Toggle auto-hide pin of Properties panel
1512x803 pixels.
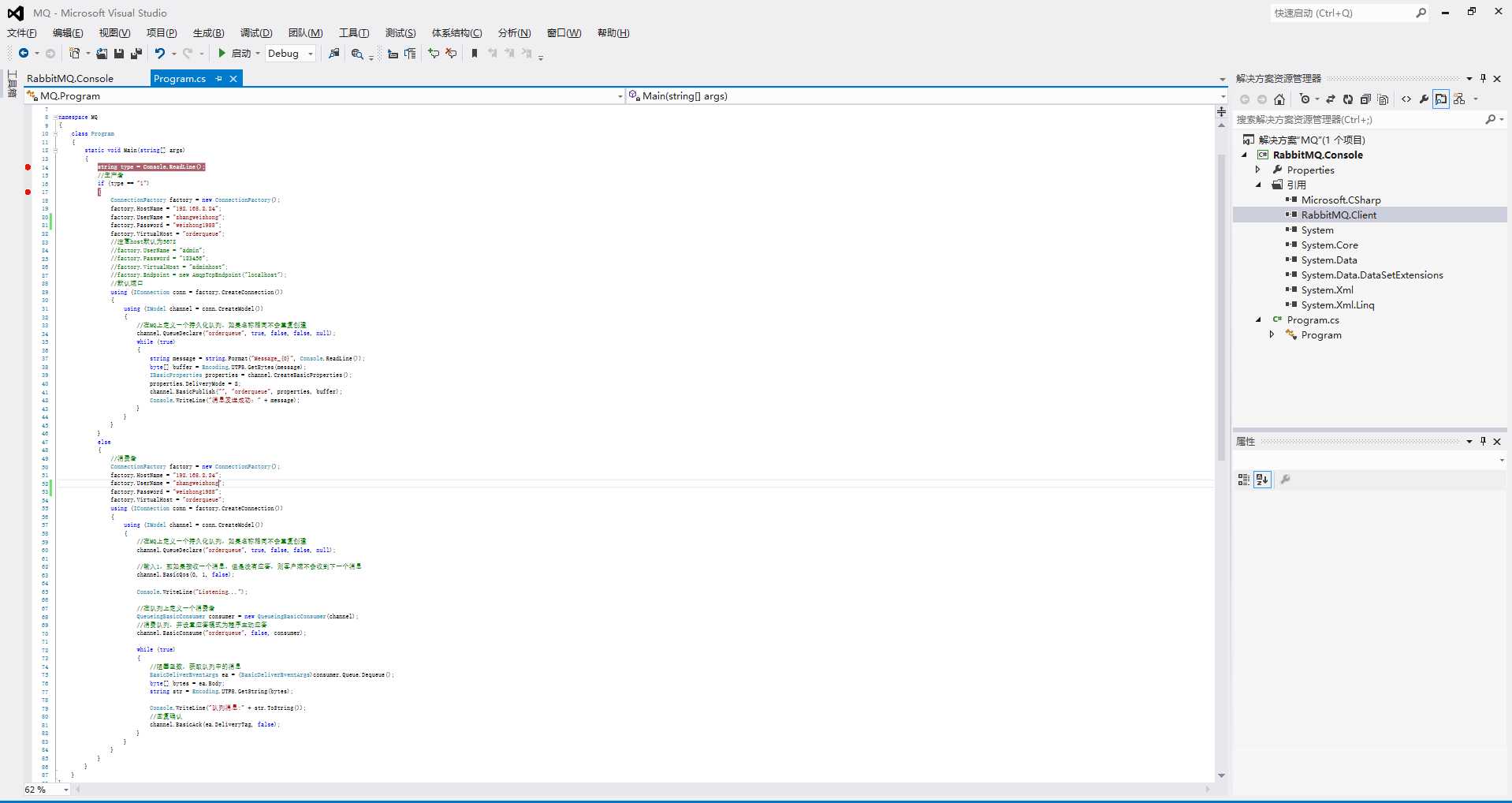1483,441
